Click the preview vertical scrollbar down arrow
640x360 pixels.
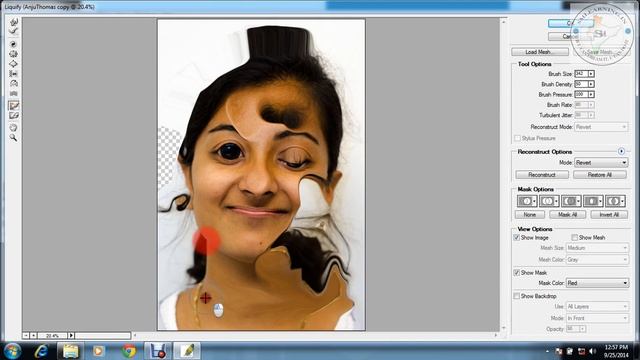pos(503,328)
